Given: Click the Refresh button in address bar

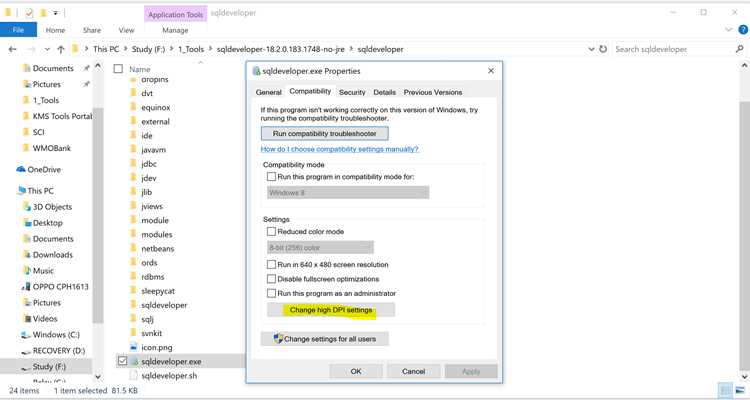Looking at the screenshot, I should [603, 49].
